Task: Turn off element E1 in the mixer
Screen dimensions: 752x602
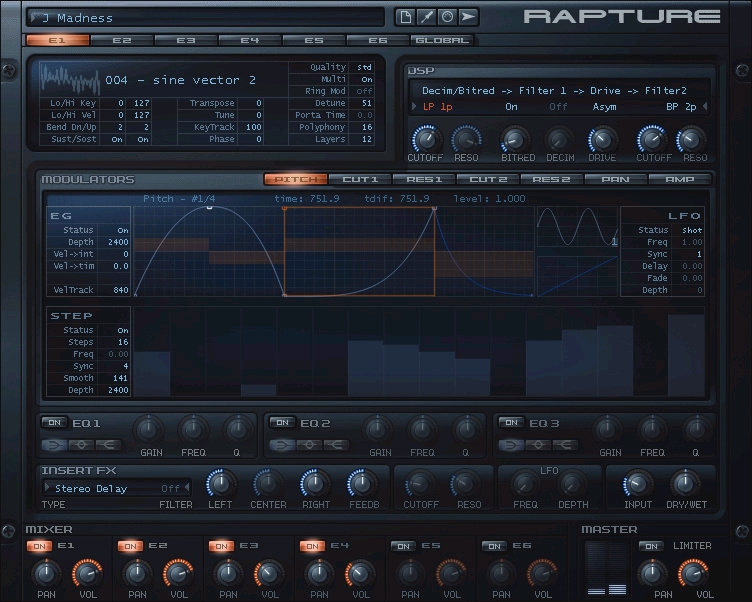Action: 39,546
